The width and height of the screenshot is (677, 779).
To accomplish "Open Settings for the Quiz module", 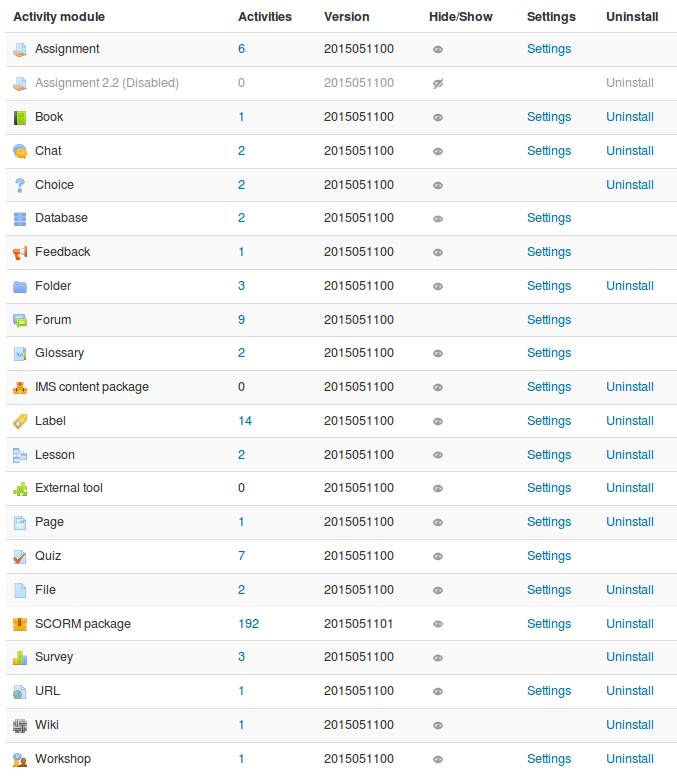I will 549,556.
